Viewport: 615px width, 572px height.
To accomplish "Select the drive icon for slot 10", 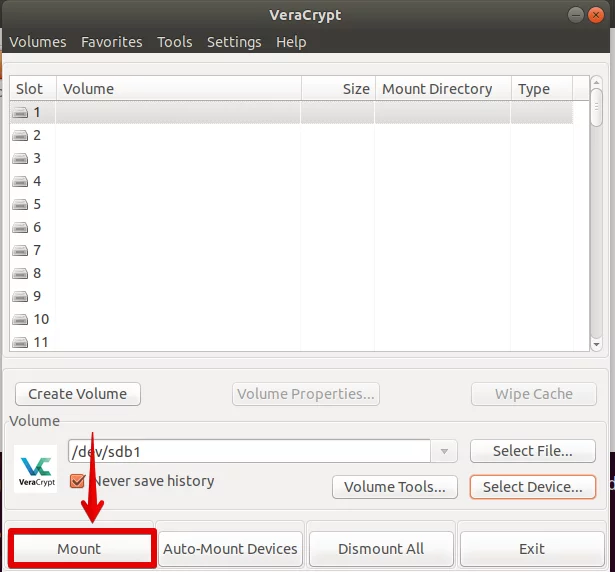I will (x=20, y=319).
